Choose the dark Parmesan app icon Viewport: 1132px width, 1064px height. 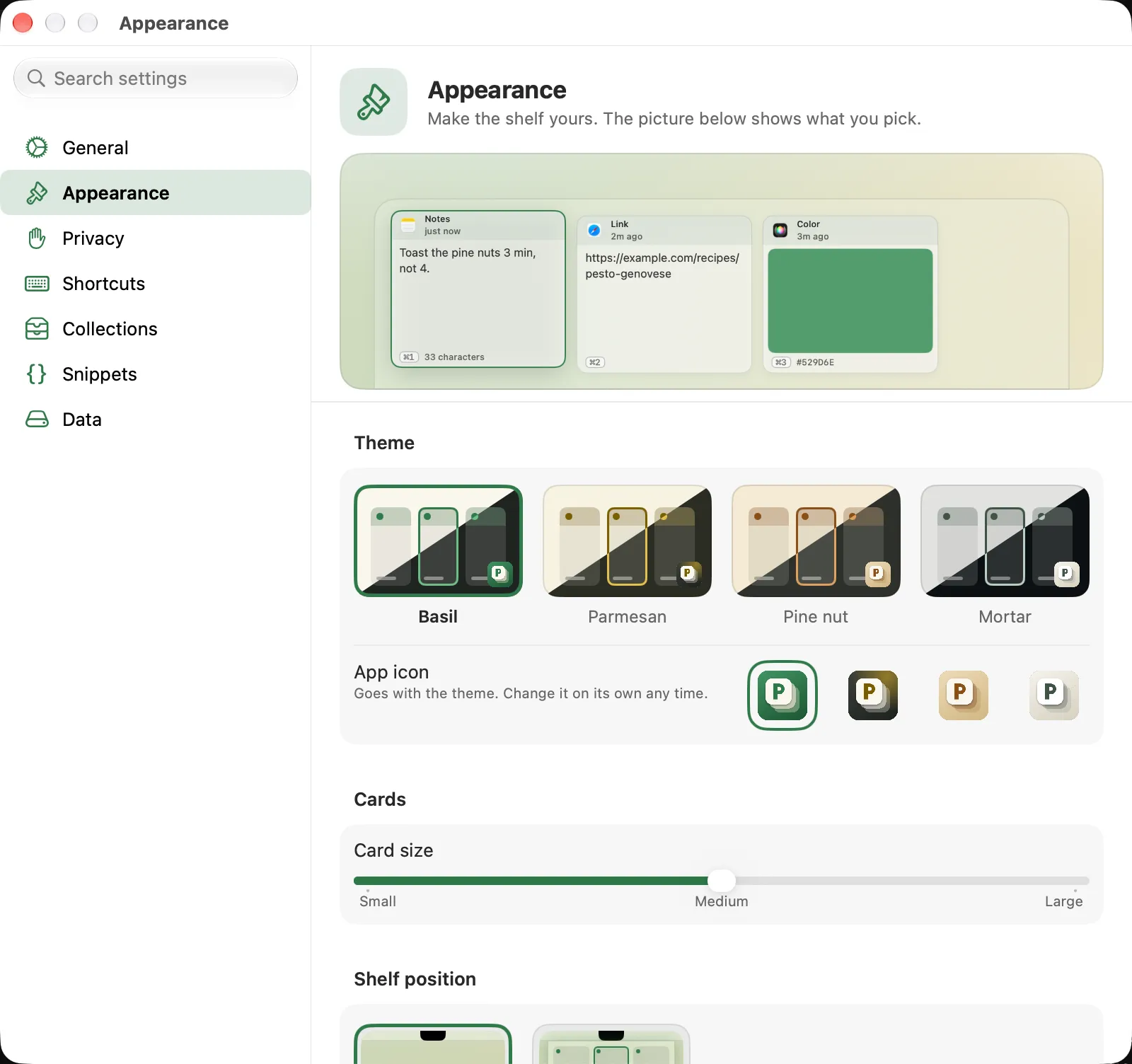[x=873, y=695]
